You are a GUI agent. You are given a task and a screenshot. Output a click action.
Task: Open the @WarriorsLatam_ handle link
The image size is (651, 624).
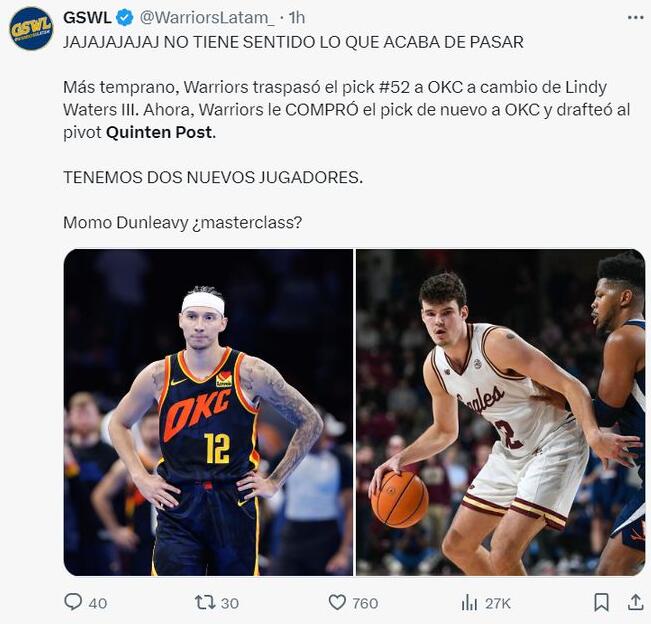(207, 18)
